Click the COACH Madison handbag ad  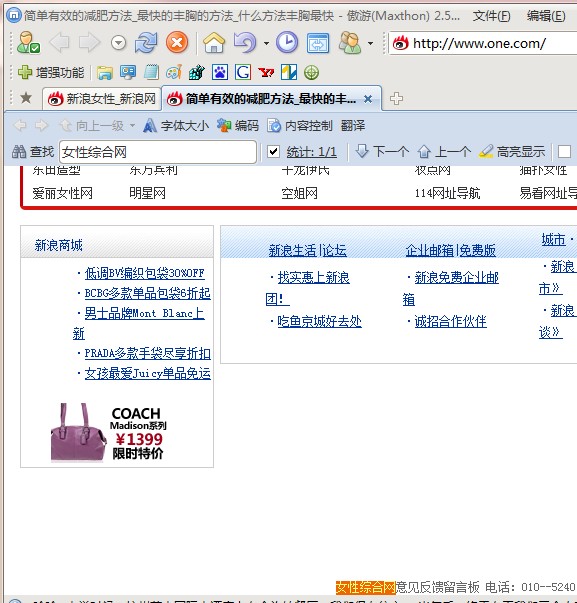109,431
